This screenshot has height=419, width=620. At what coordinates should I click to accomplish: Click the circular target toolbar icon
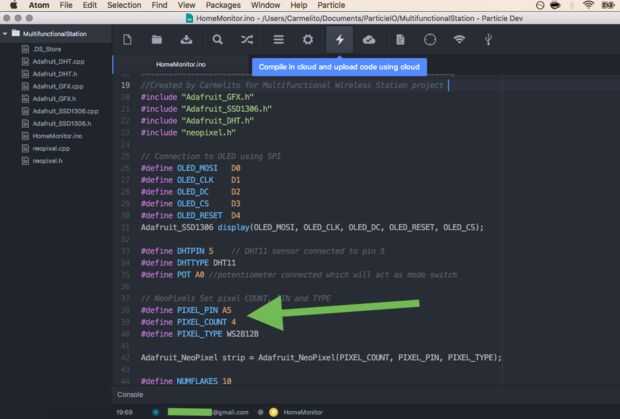[430, 40]
